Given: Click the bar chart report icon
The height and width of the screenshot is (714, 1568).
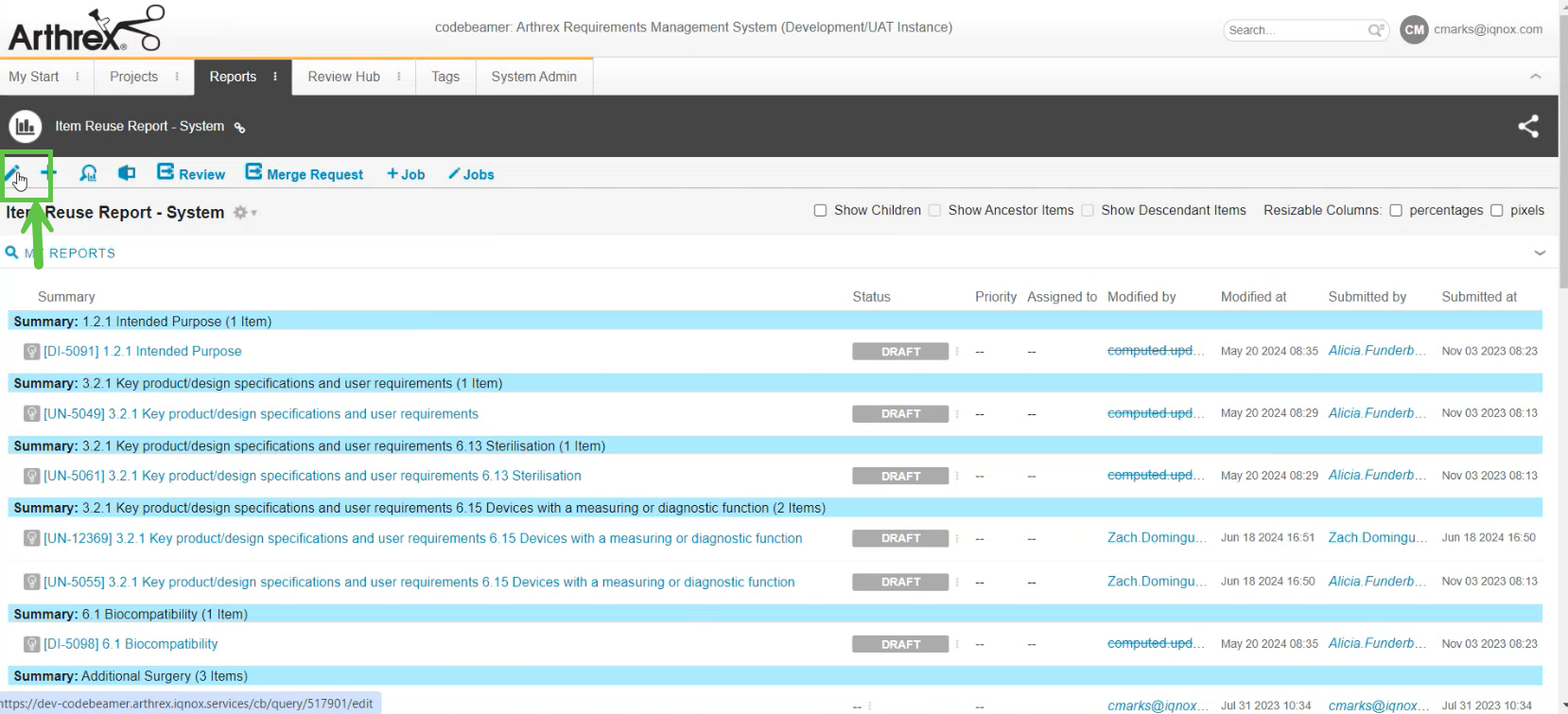Looking at the screenshot, I should [25, 126].
